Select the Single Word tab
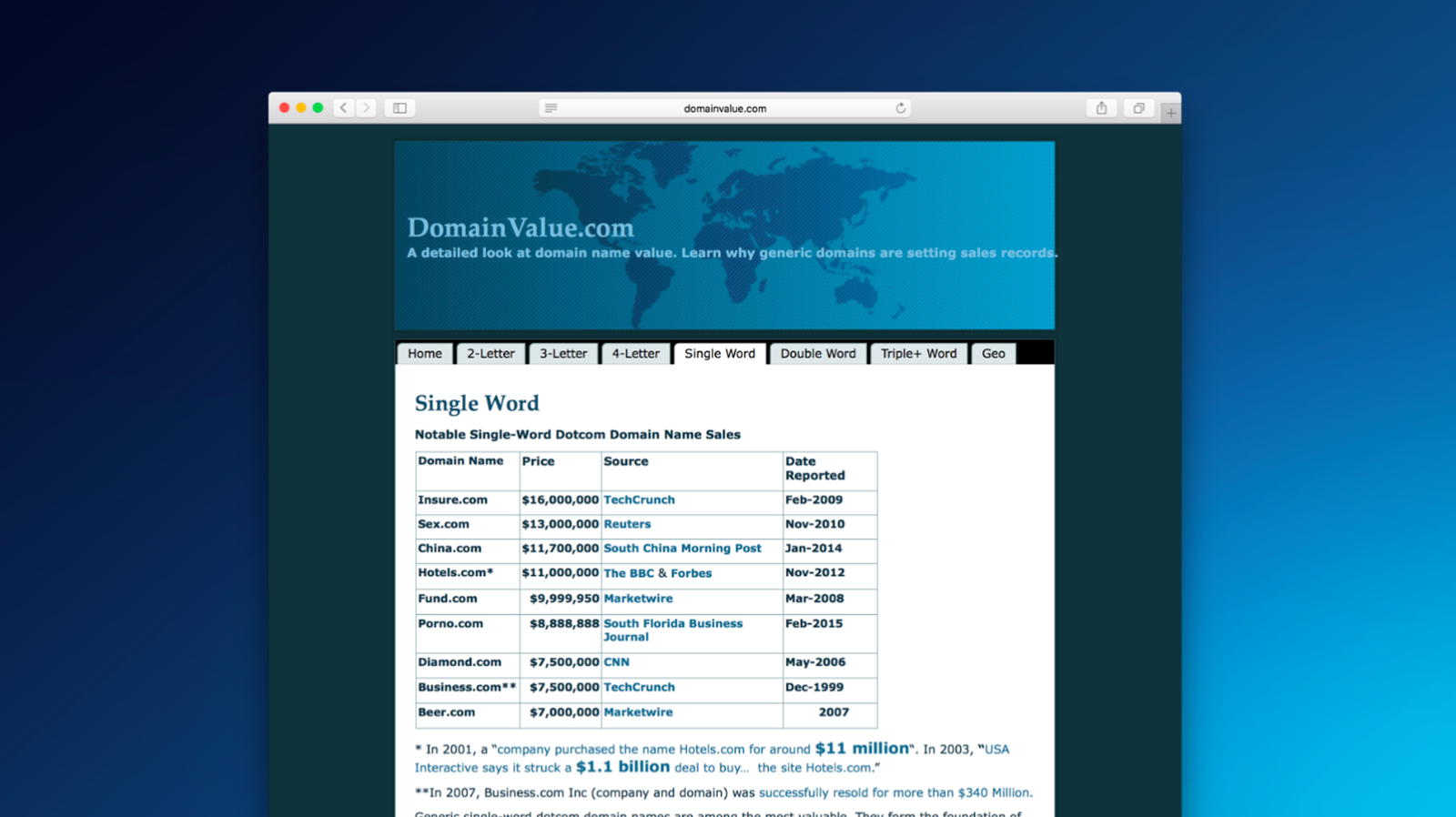Image resolution: width=1456 pixels, height=817 pixels. pyautogui.click(x=720, y=353)
